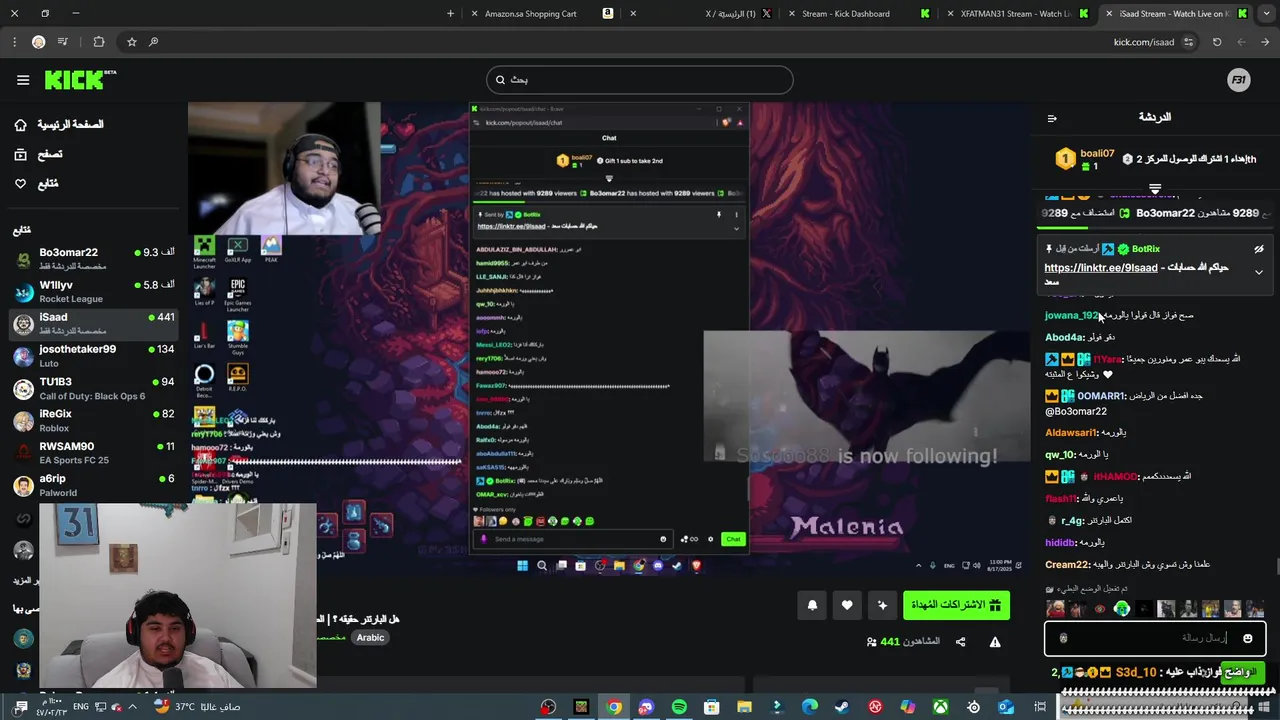Open the linktr.ee/9Isaad pinned link
Viewport: 1280px width, 720px height.
pyautogui.click(x=1101, y=268)
